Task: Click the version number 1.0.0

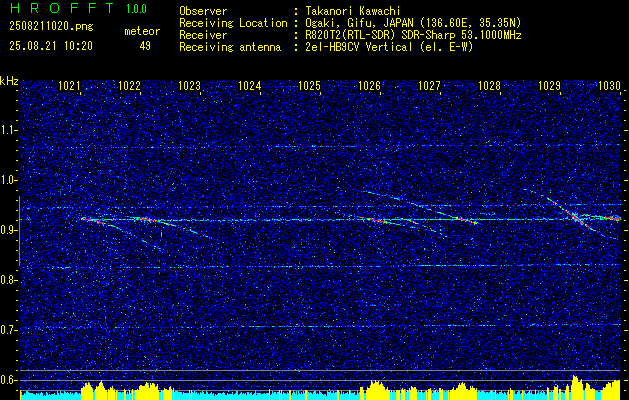Action: 136,9
